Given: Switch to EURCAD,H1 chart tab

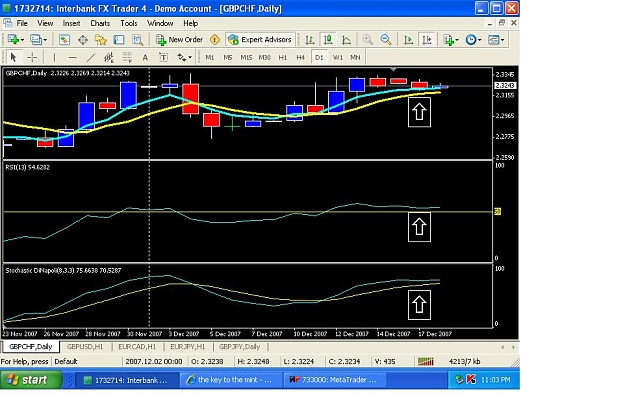Looking at the screenshot, I should click(137, 346).
